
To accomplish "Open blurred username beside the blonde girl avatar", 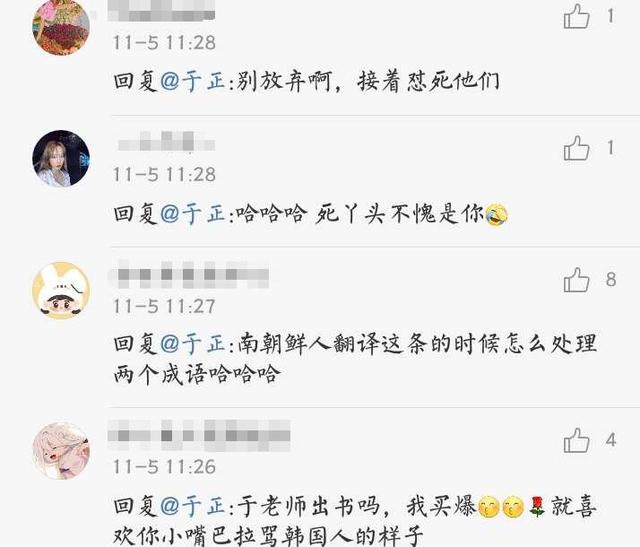I will tap(166, 141).
